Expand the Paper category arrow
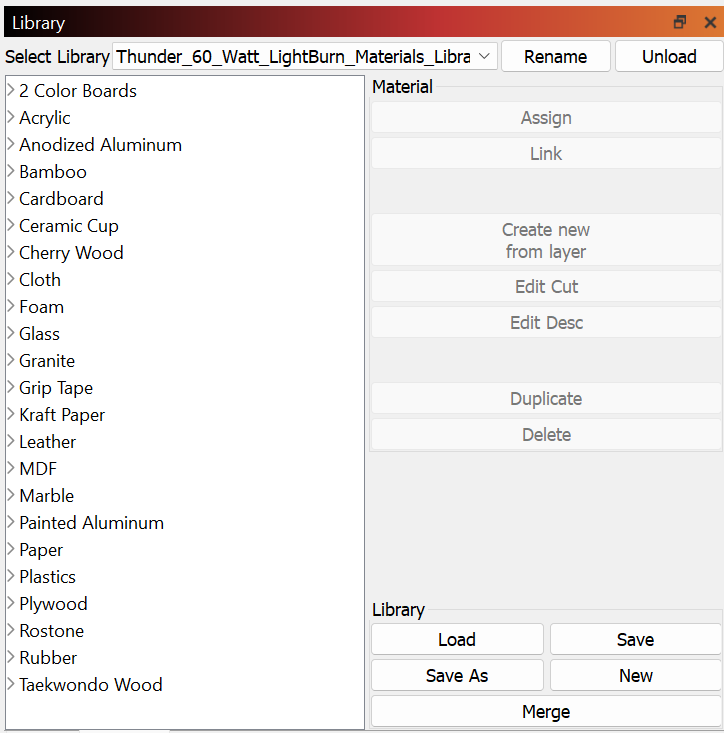Viewport: 724px width, 733px height. (11, 549)
